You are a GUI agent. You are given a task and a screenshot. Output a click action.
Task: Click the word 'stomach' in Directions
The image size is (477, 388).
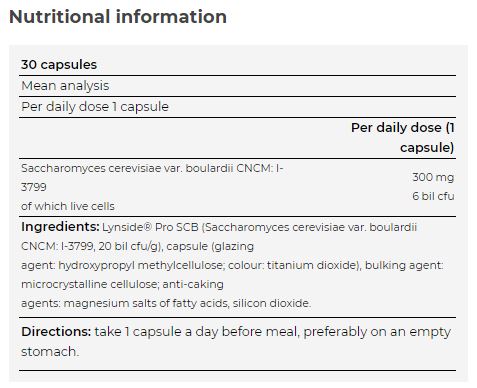point(48,352)
